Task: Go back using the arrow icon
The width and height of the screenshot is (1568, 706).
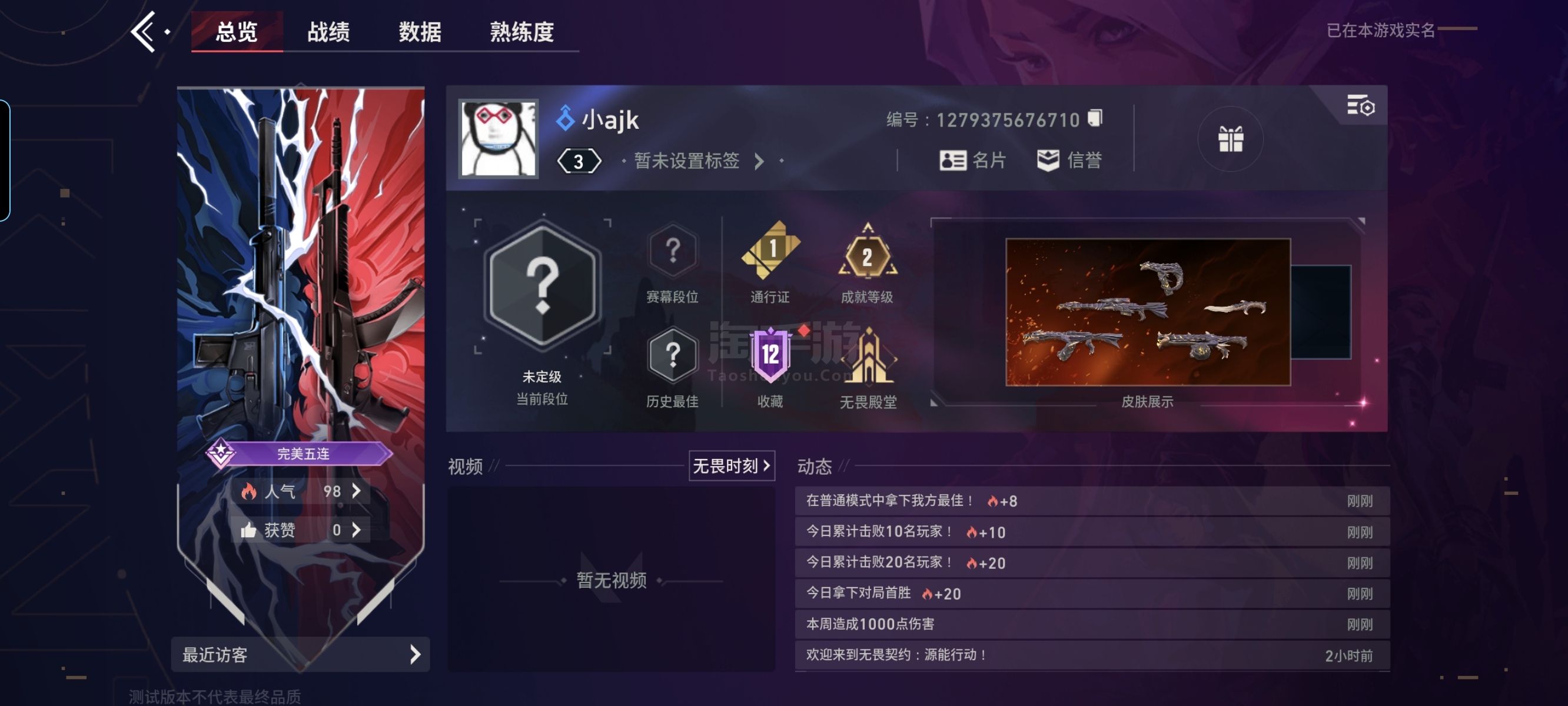Action: tap(144, 32)
